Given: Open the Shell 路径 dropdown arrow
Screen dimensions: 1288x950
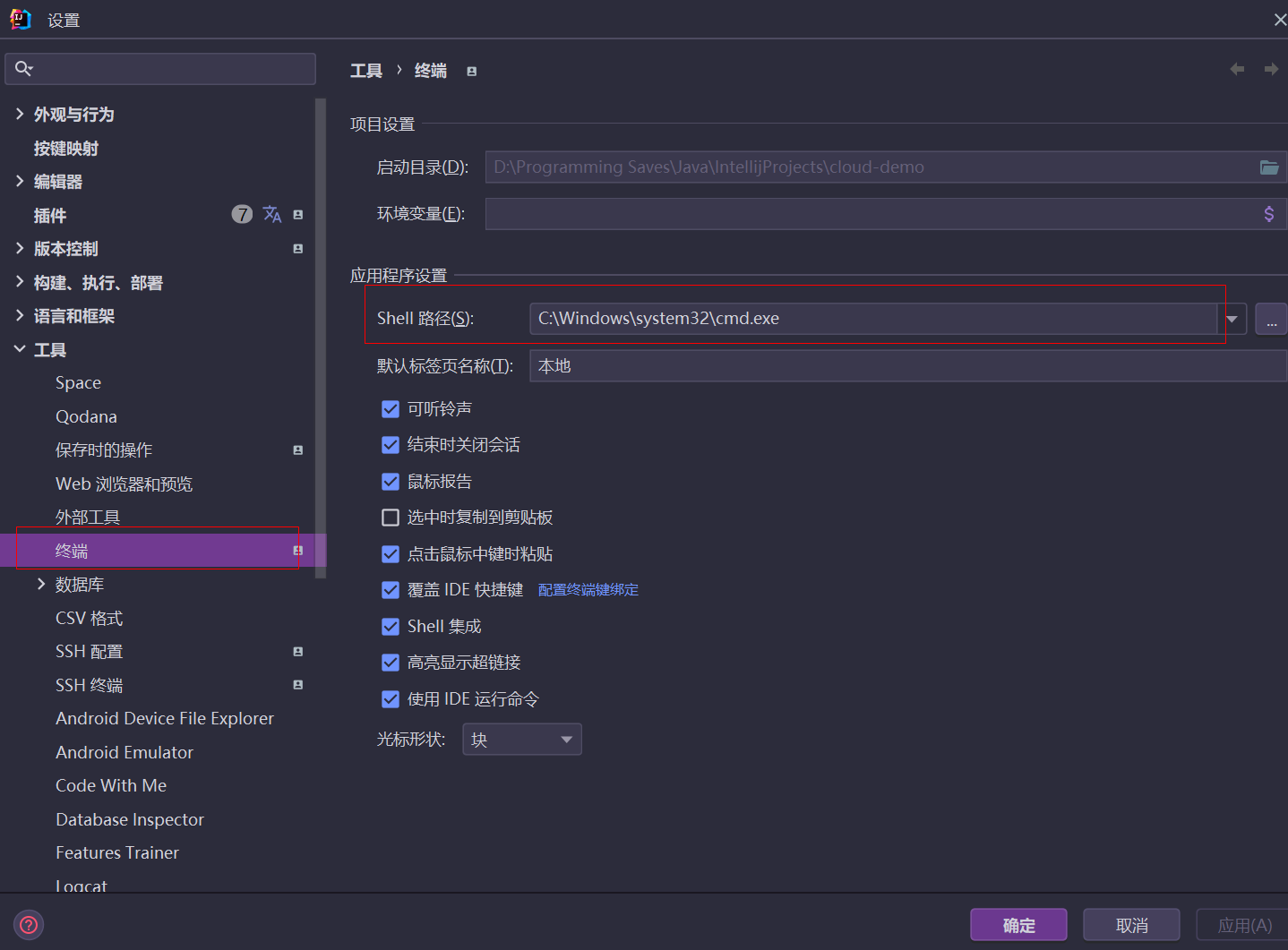Looking at the screenshot, I should click(x=1232, y=319).
